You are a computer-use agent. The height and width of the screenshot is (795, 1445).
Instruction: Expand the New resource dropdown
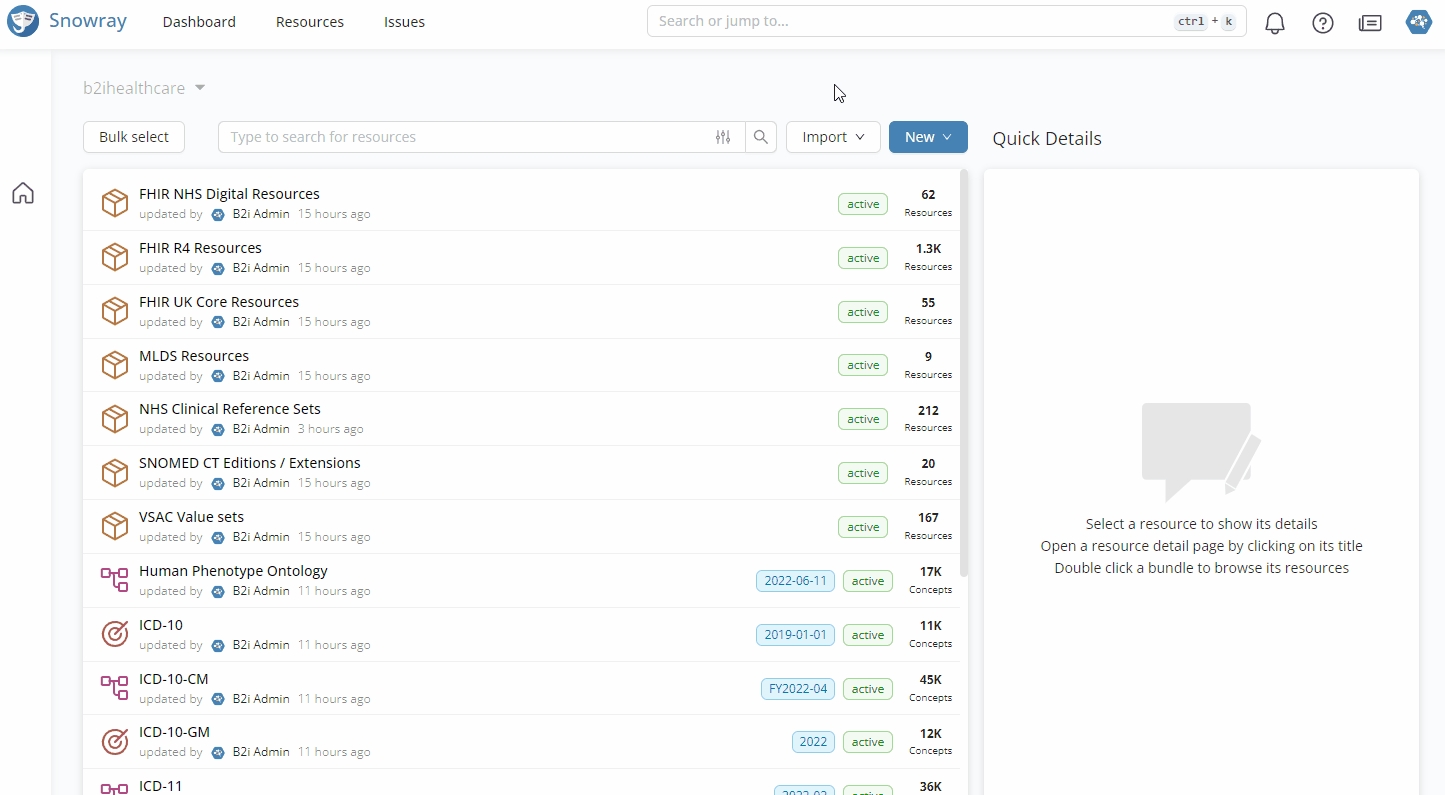click(x=927, y=137)
